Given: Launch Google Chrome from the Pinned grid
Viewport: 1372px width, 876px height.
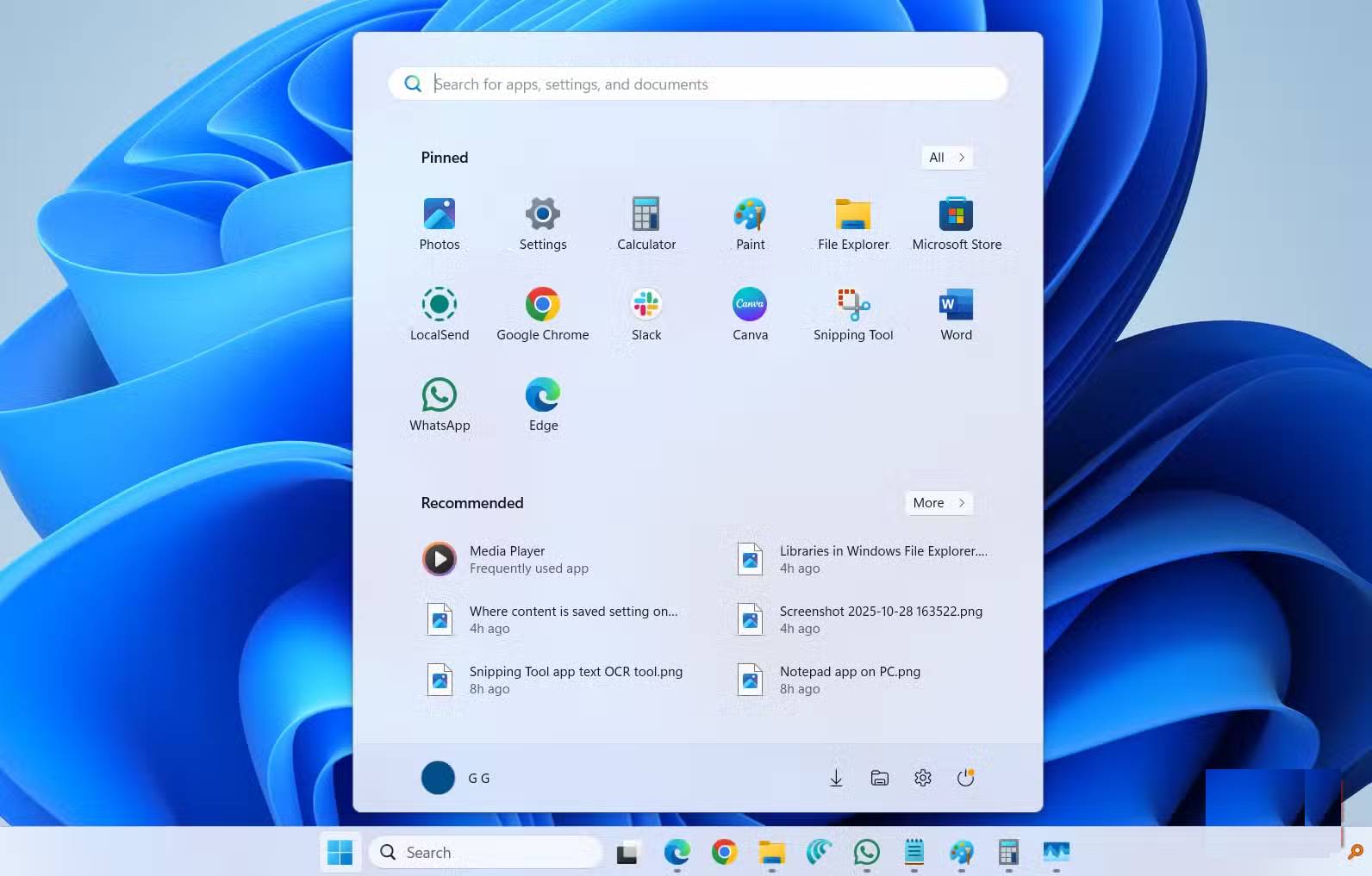Looking at the screenshot, I should (x=543, y=314).
